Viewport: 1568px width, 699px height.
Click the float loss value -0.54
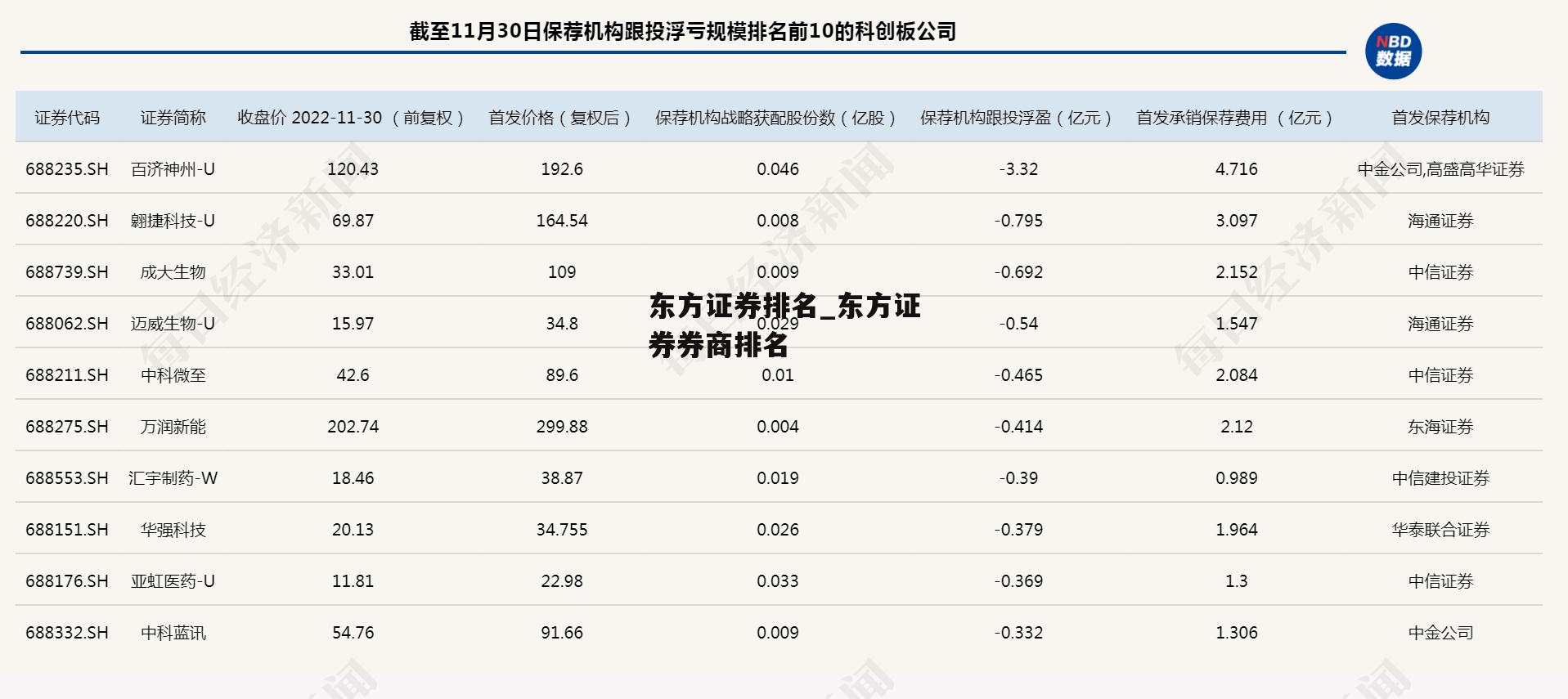(x=1018, y=324)
